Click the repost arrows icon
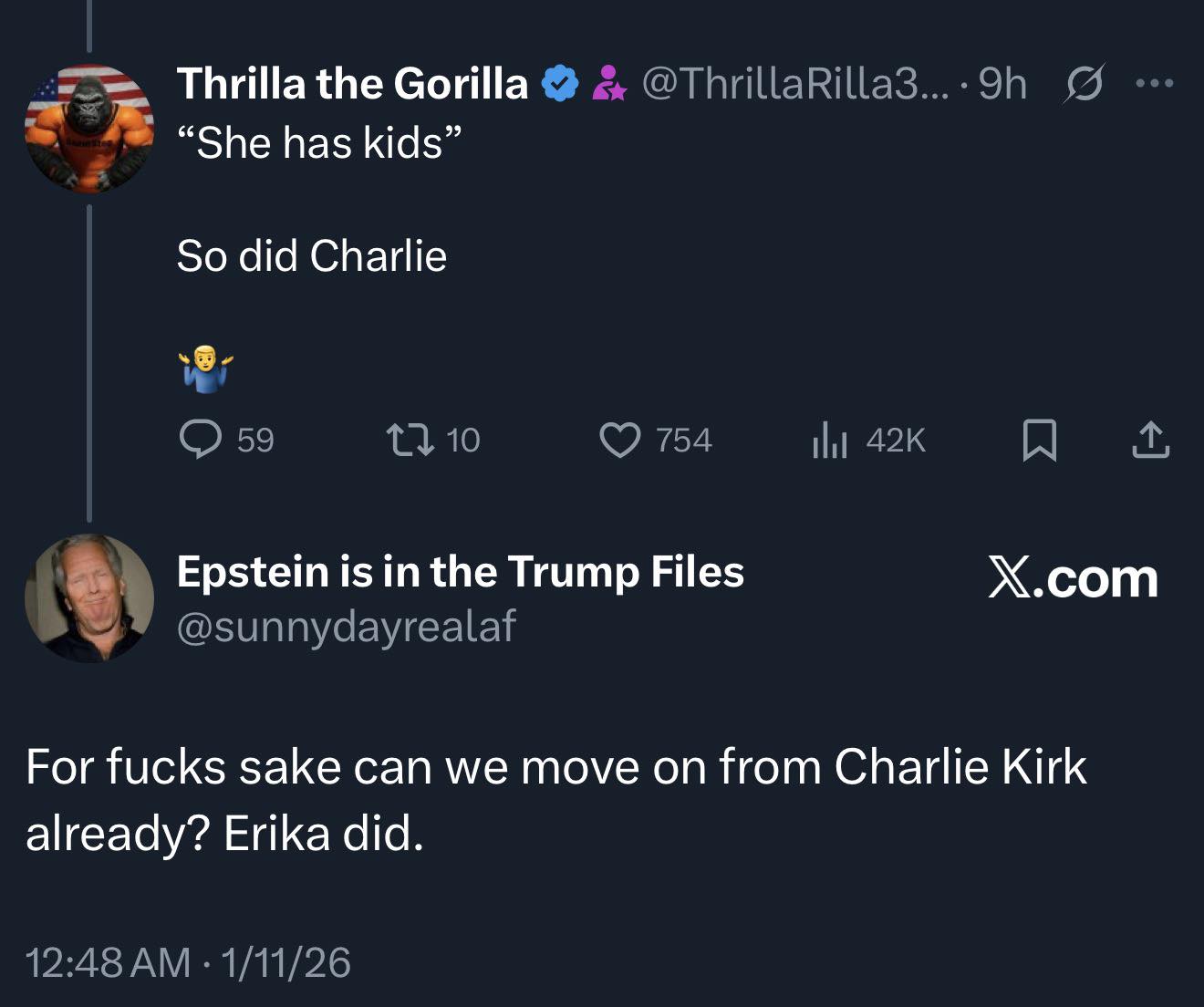Screen dimensions: 1204x1007 click(410, 440)
